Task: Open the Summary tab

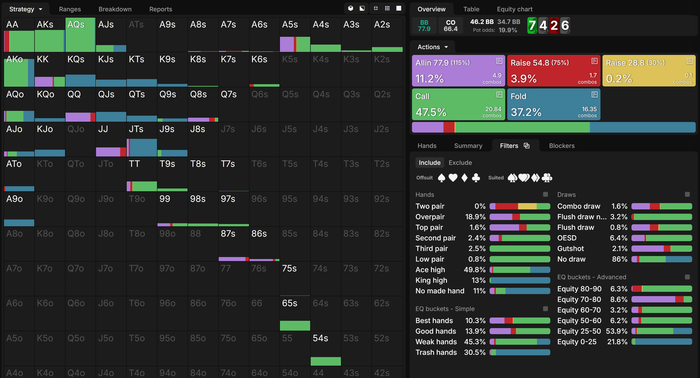Action: point(468,146)
